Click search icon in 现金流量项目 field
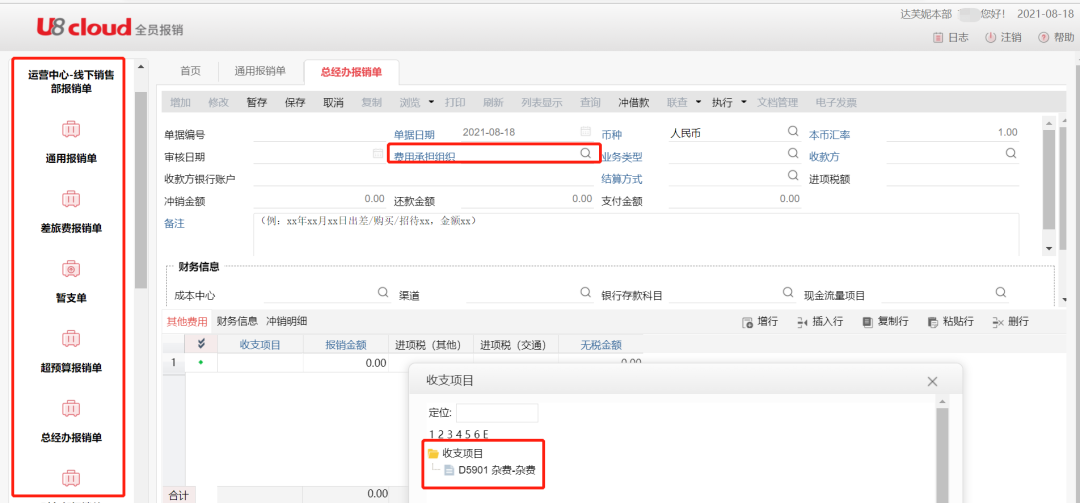This screenshot has height=503, width=1080. click(1001, 292)
